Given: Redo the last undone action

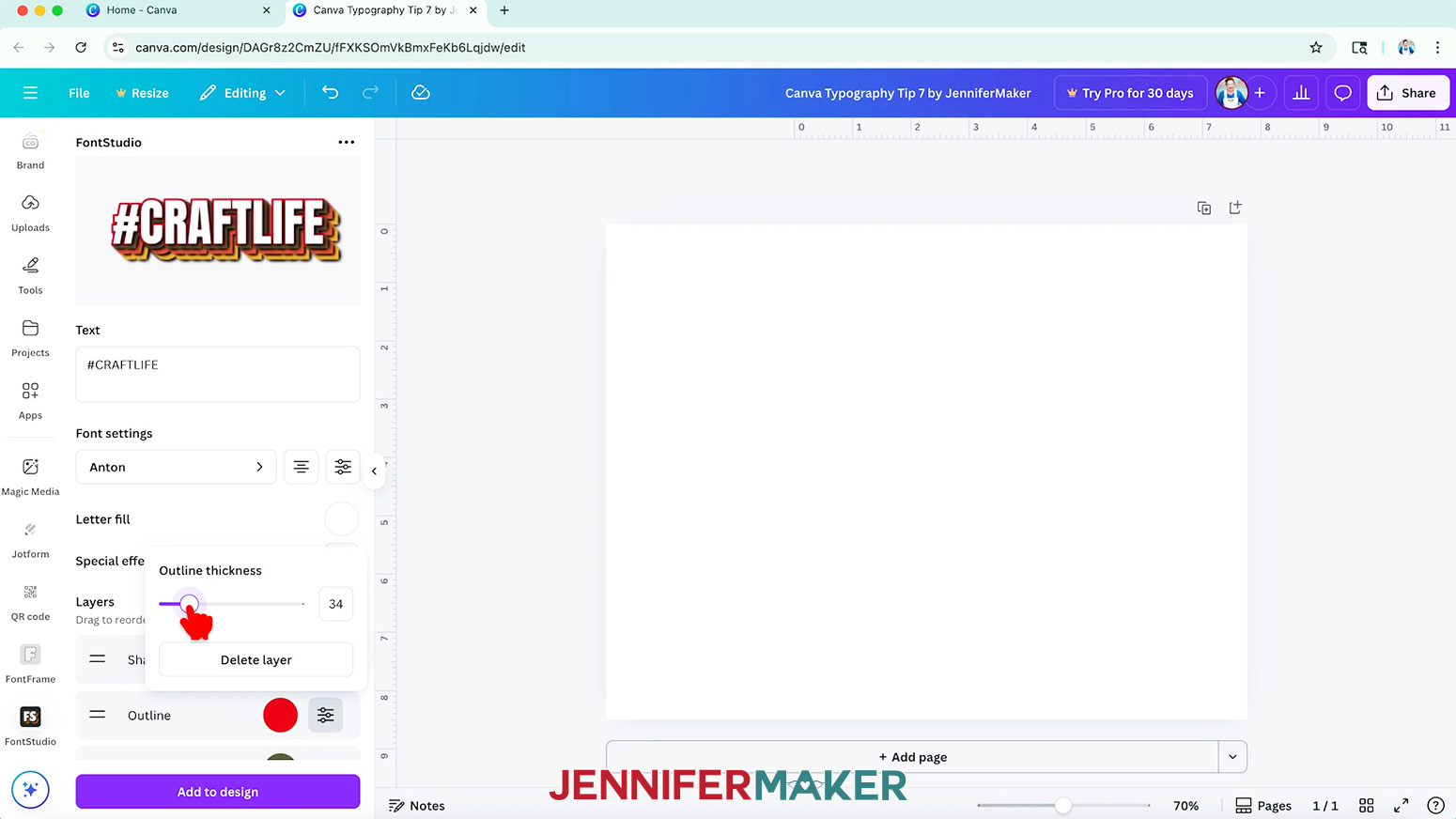Looking at the screenshot, I should [x=370, y=92].
